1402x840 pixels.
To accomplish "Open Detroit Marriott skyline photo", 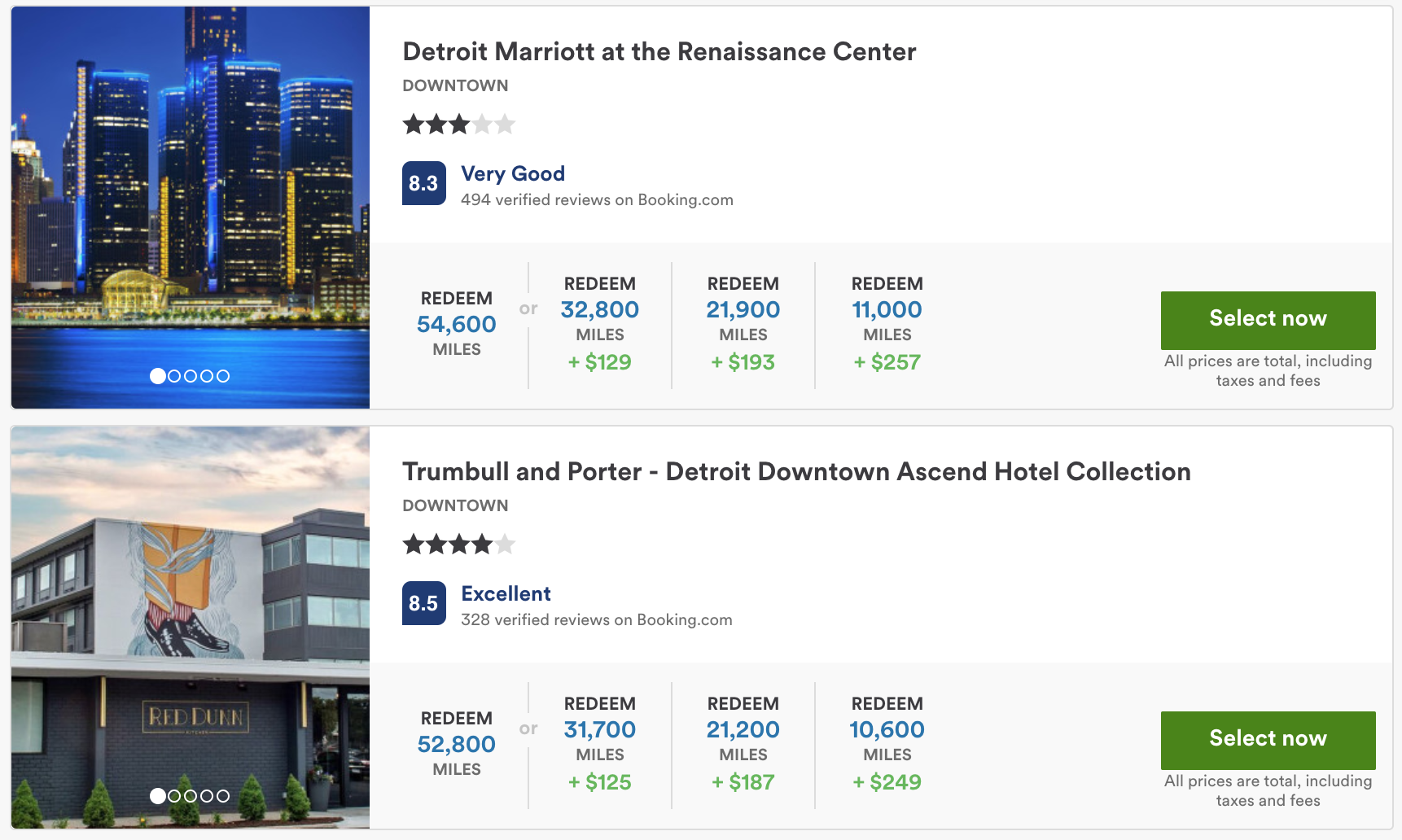I will pyautogui.click(x=191, y=207).
